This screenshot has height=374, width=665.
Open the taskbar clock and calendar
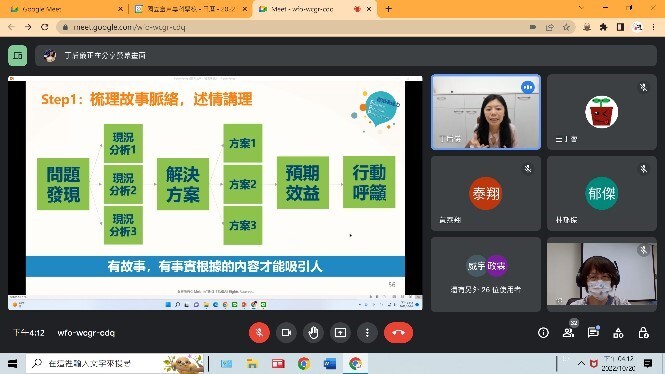click(619, 364)
